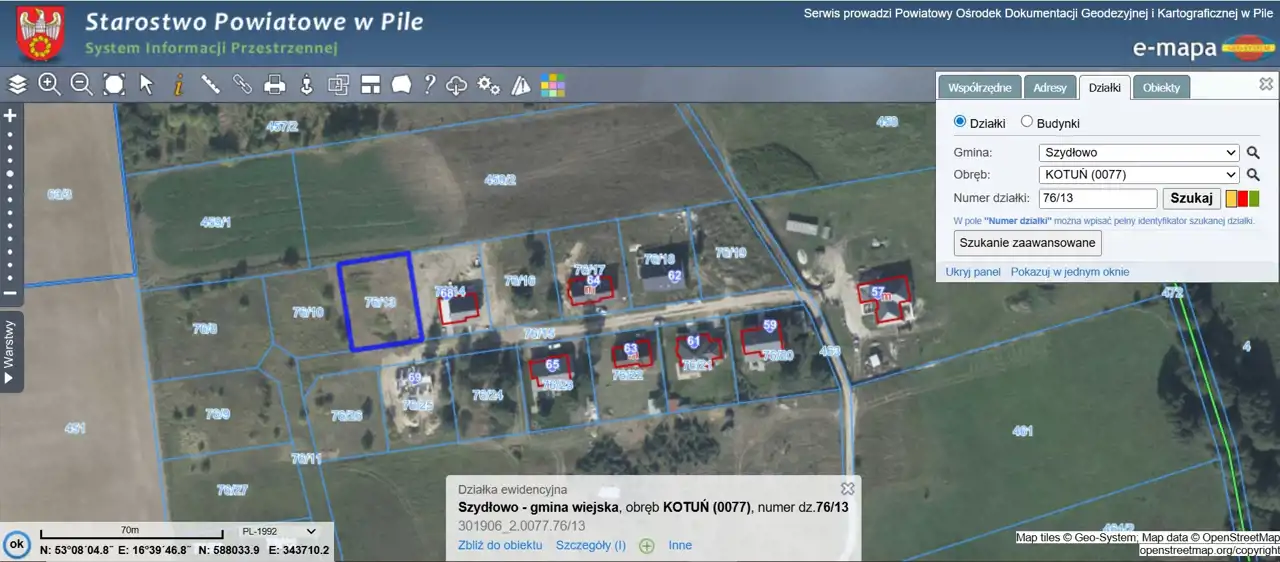Open the question mark help icon
Screen dimensions: 1280x562
point(429,85)
